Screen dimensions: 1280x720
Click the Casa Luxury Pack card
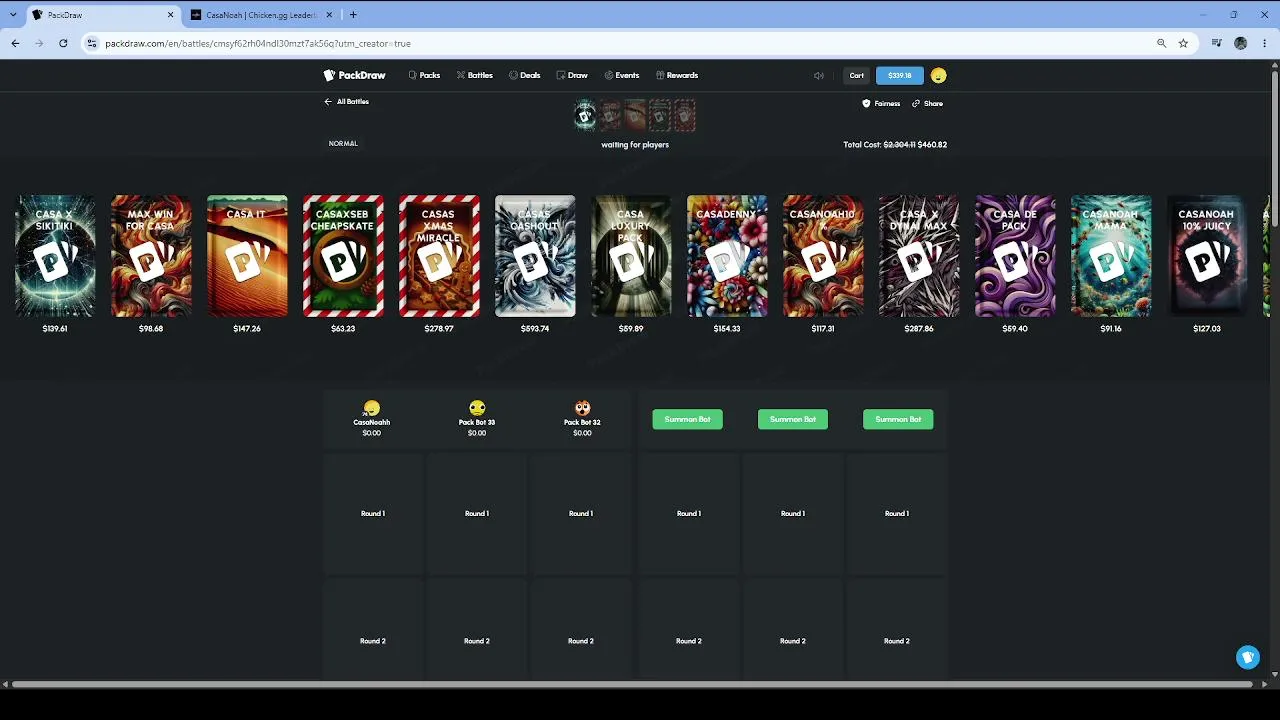pos(631,256)
